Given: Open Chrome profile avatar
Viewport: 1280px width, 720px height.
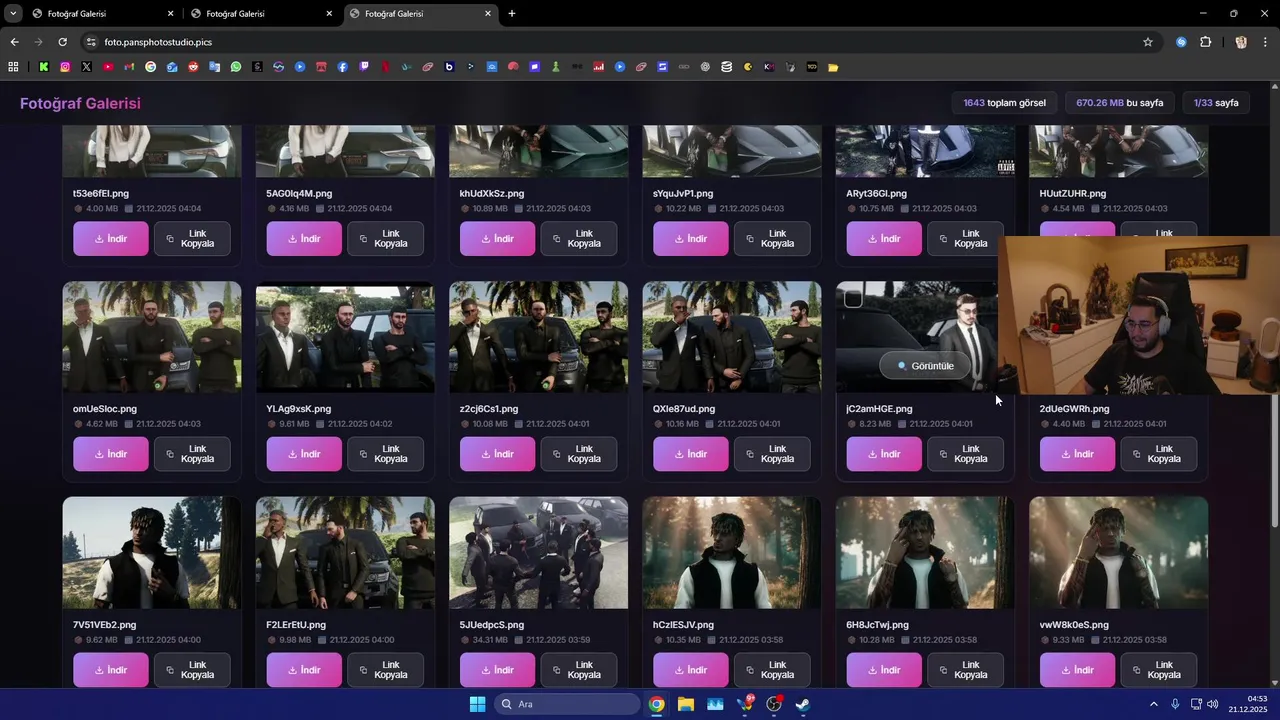Looking at the screenshot, I should pos(1241,42).
